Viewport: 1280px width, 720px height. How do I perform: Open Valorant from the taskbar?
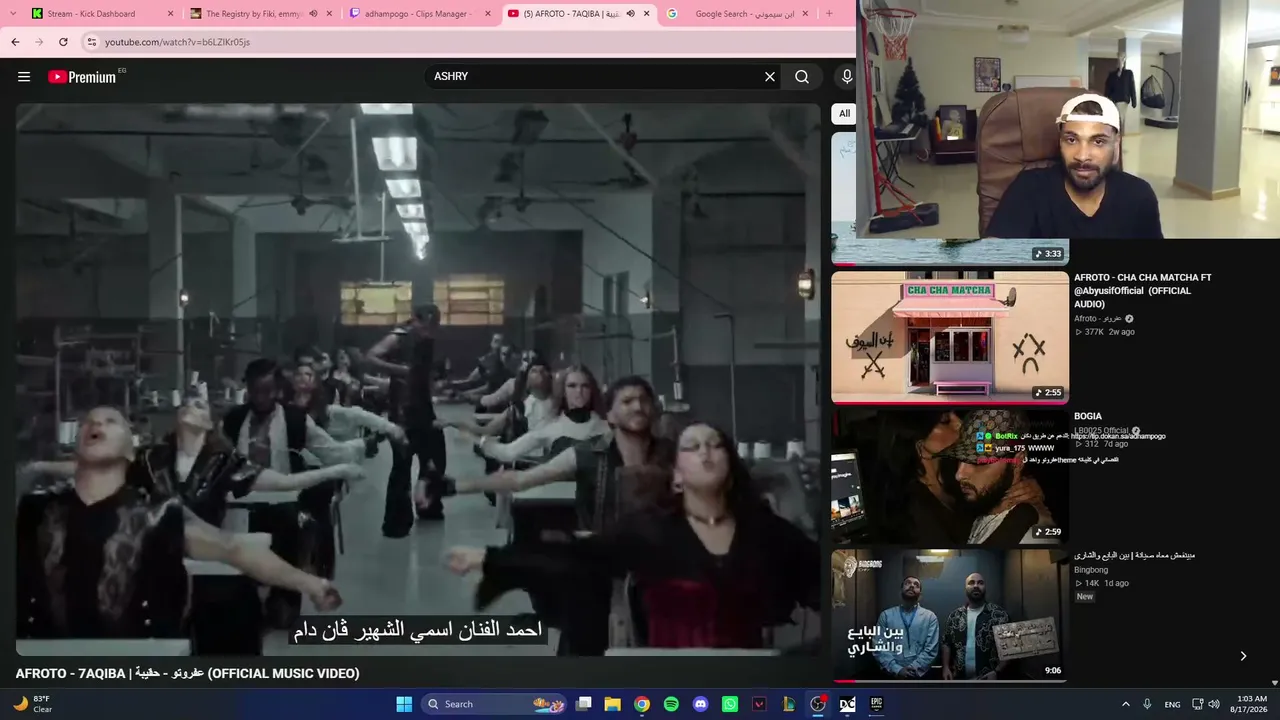click(x=759, y=704)
